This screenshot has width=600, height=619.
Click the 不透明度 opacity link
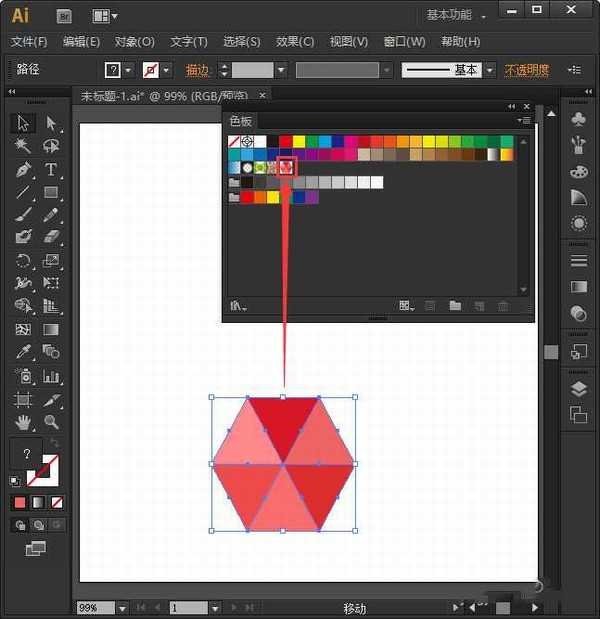click(x=526, y=70)
